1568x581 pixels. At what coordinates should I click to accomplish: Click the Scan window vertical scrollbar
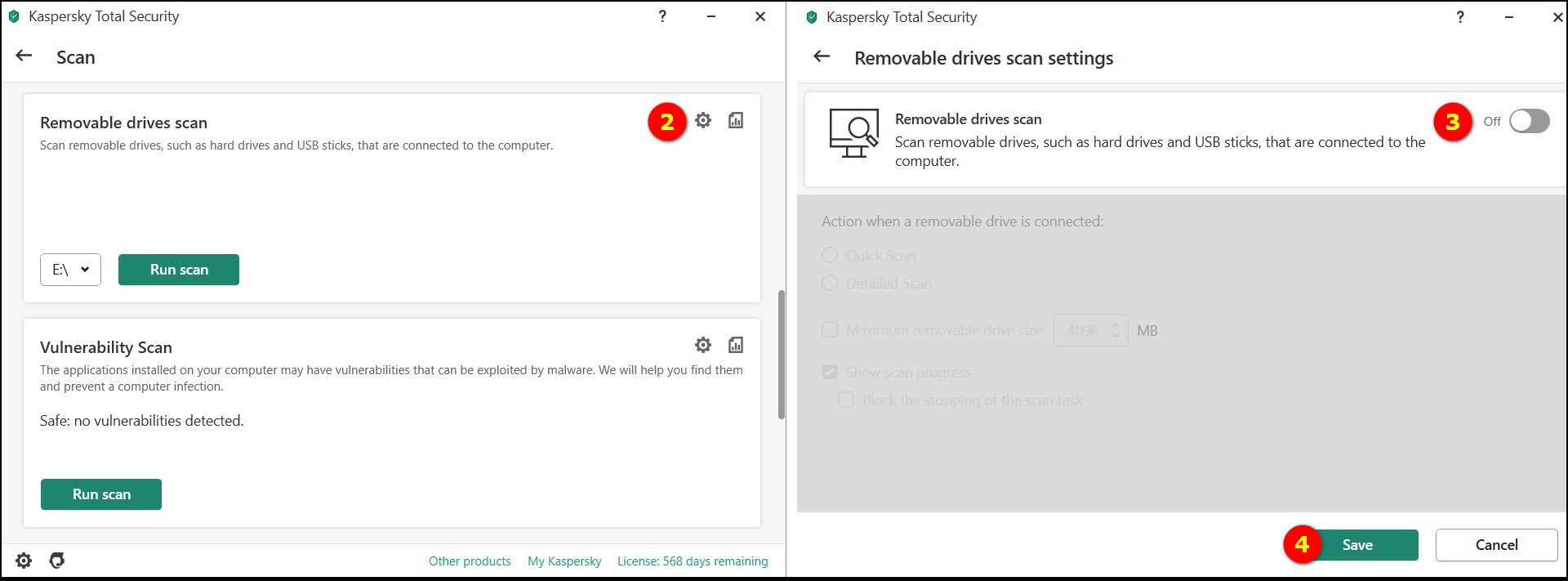pos(782,355)
